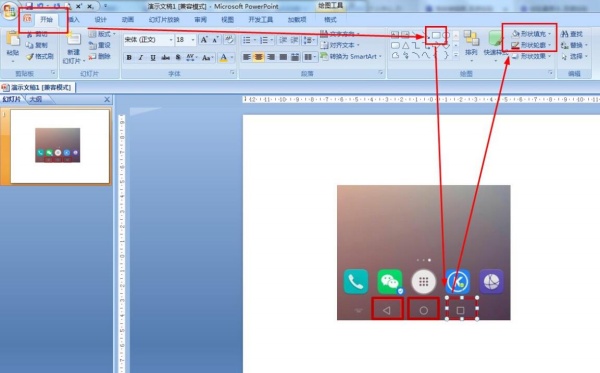
Task: Open Shape Outline (形状轮廓) dropdown
Action: point(532,45)
